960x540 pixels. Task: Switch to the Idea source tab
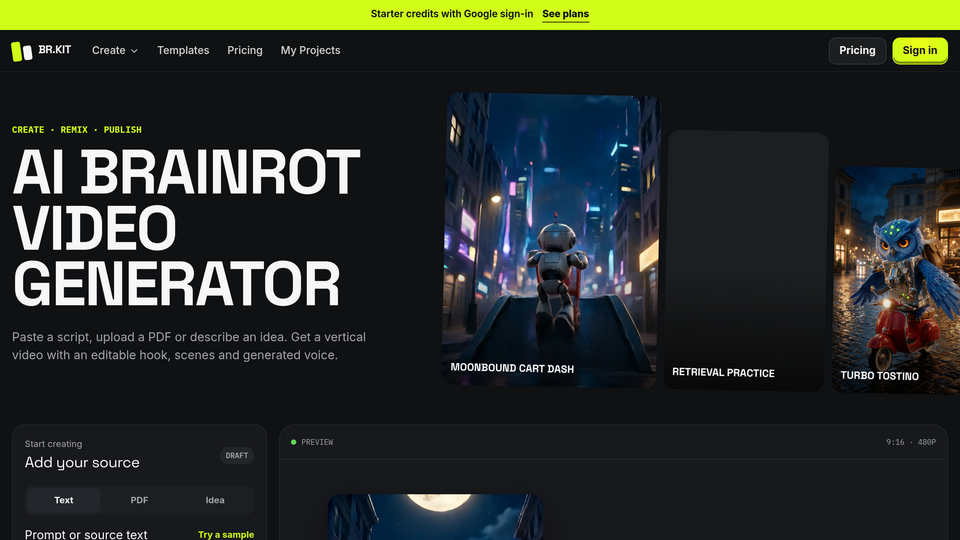pos(215,500)
